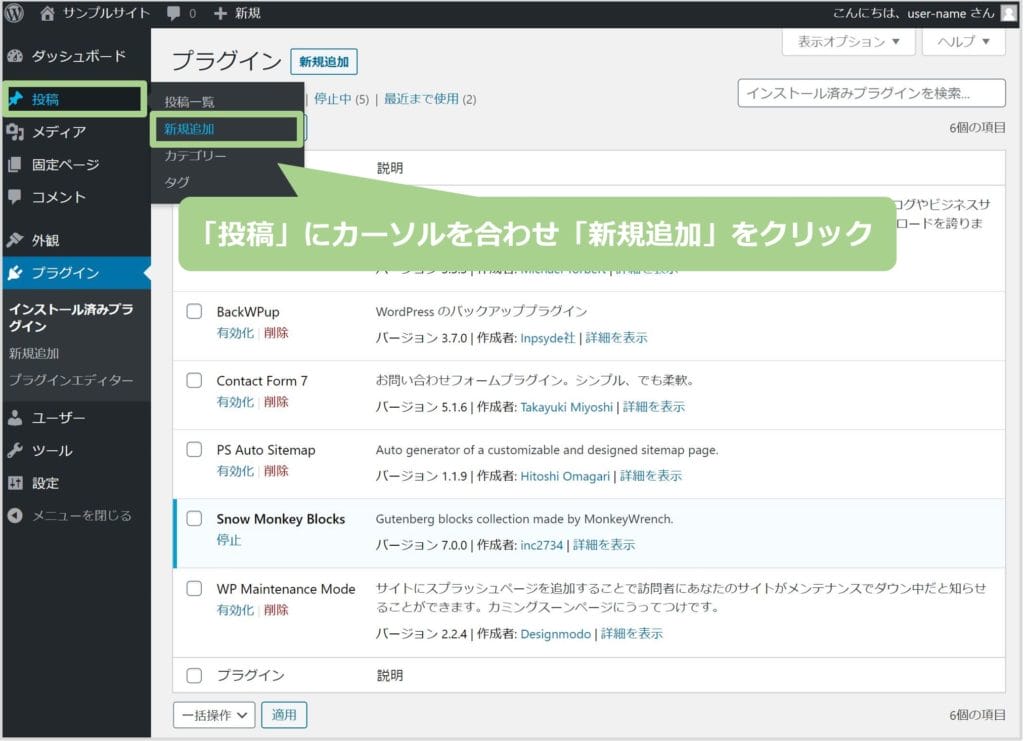Open the Designmodo author link
The height and width of the screenshot is (741, 1024).
555,634
